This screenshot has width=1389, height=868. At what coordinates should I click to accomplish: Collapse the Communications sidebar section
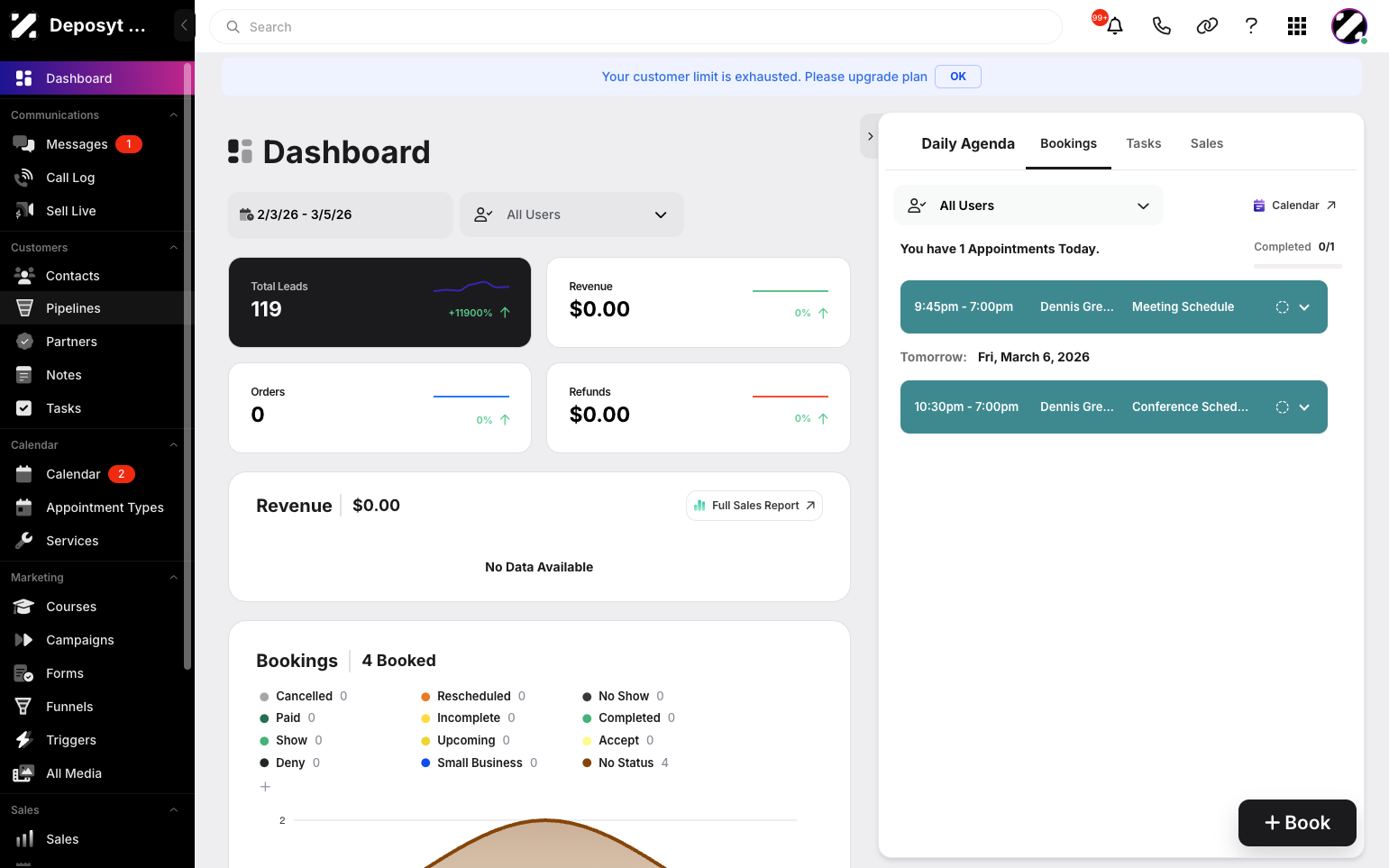[173, 115]
